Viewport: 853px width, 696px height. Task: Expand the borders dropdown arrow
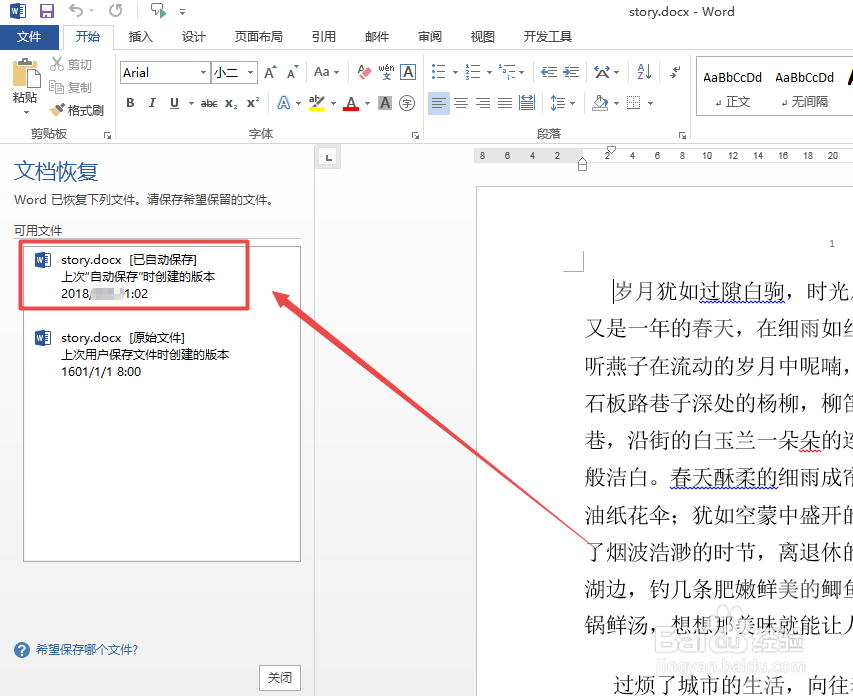[x=650, y=103]
